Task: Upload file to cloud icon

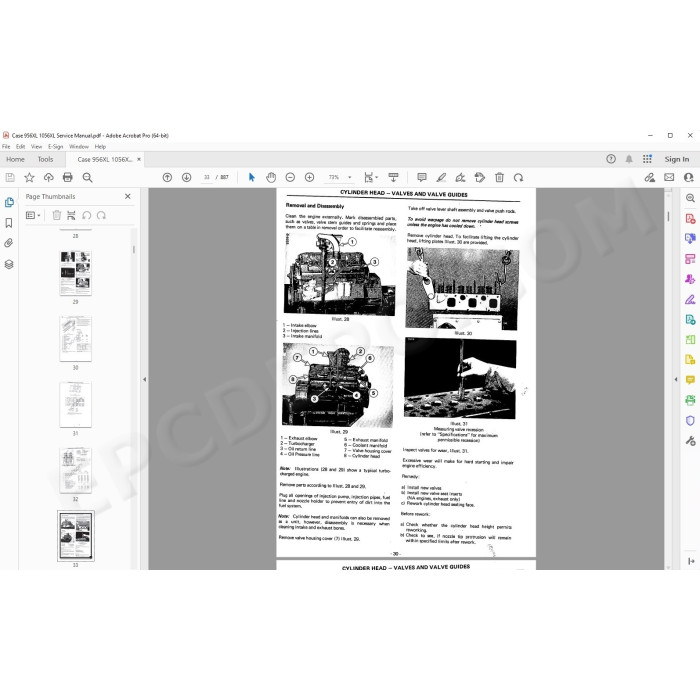Action: pos(49,178)
